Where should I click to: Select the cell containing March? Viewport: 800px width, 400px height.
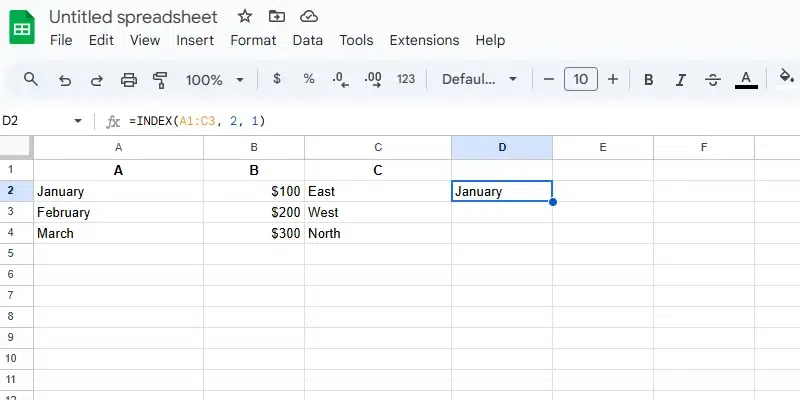coord(118,233)
